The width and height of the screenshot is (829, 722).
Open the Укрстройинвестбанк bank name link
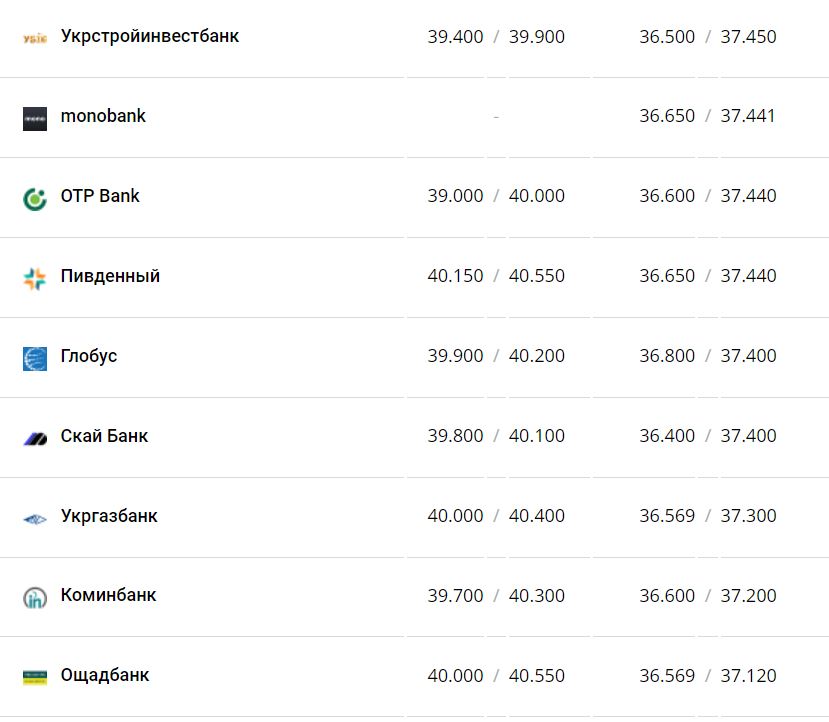150,36
